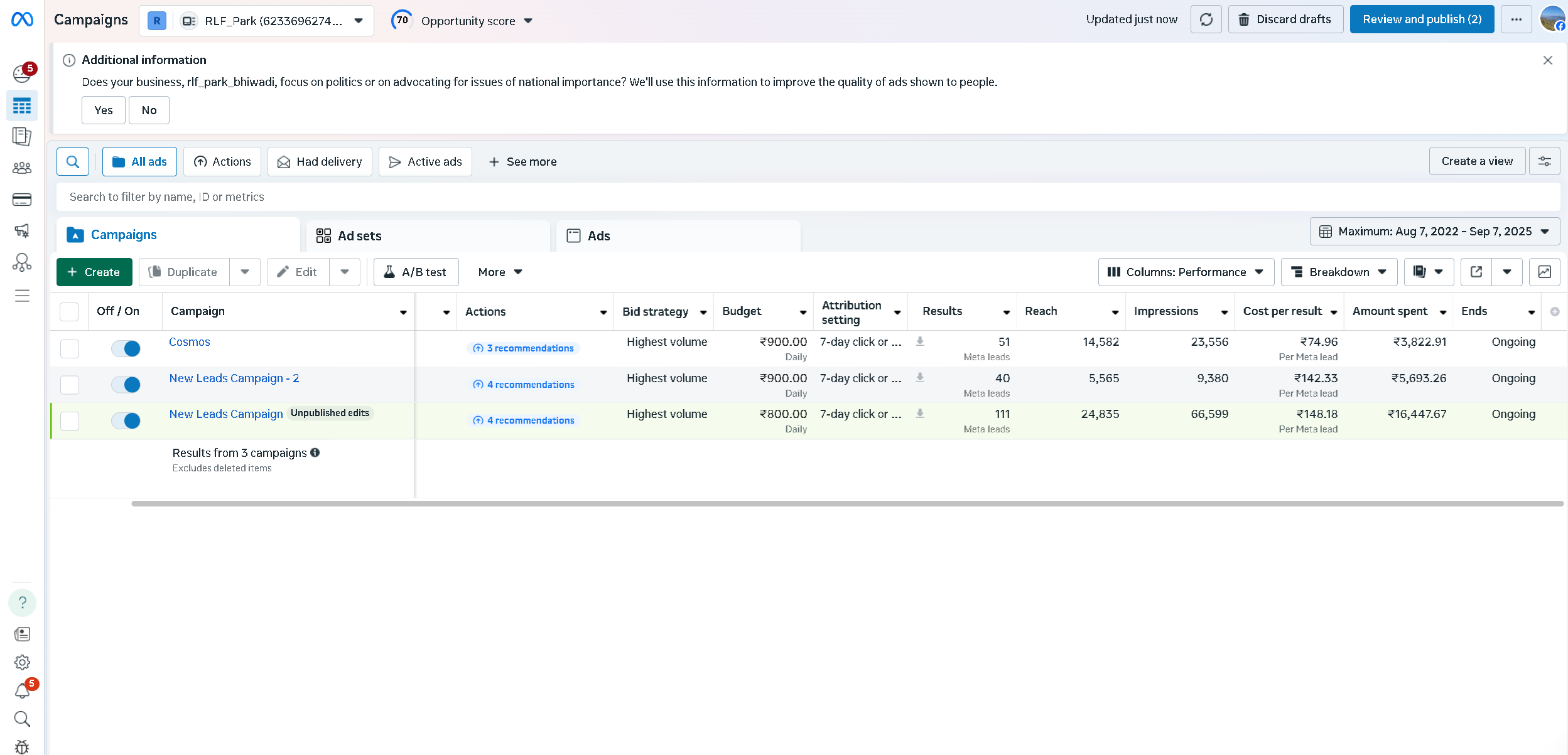Open the Cosmos campaign link
Image resolution: width=1568 pixels, height=755 pixels.
[189, 342]
